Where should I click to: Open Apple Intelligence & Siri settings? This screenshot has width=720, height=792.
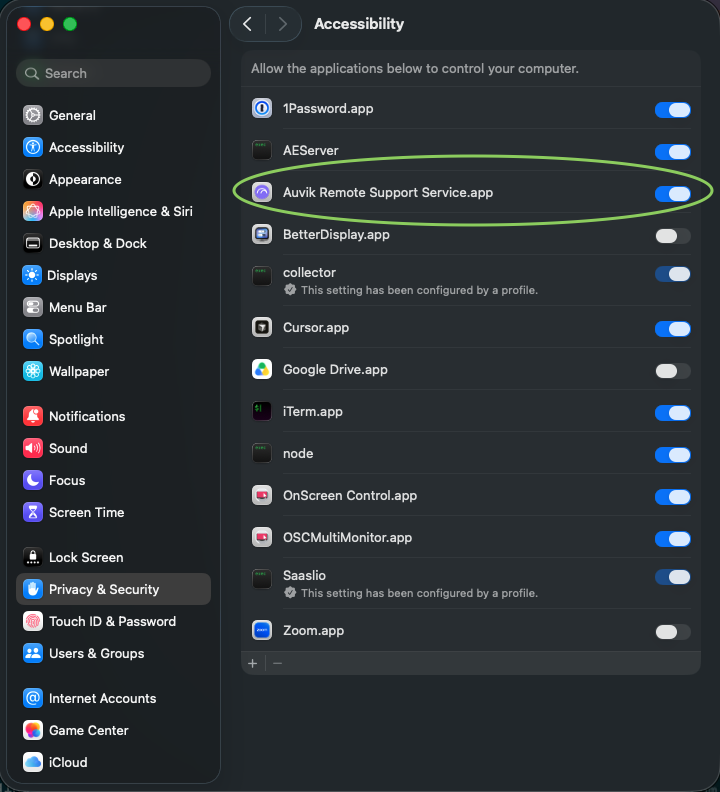click(x=113, y=211)
